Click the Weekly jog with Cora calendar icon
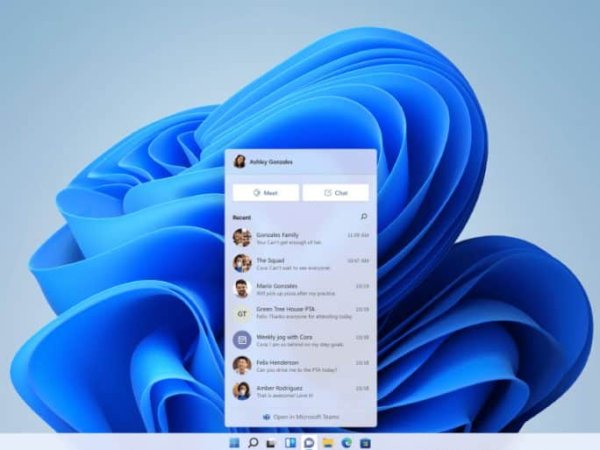 pyautogui.click(x=241, y=340)
